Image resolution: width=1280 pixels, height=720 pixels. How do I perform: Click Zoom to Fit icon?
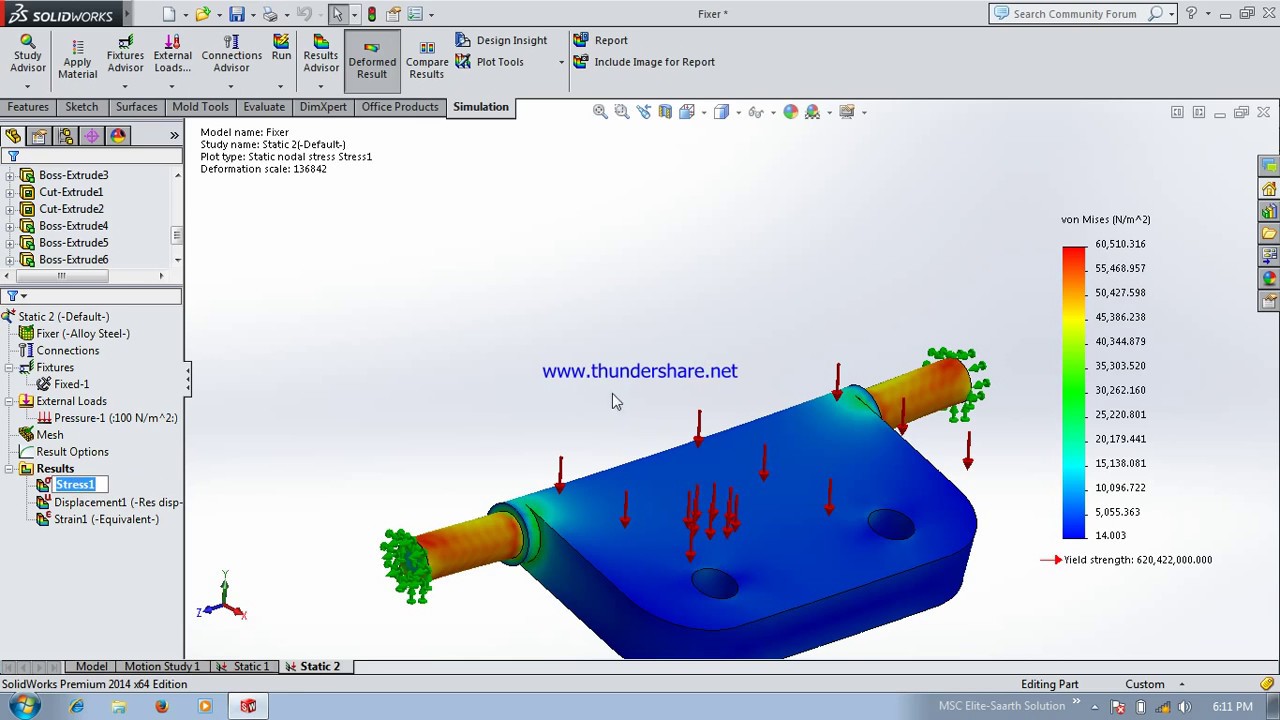[600, 112]
